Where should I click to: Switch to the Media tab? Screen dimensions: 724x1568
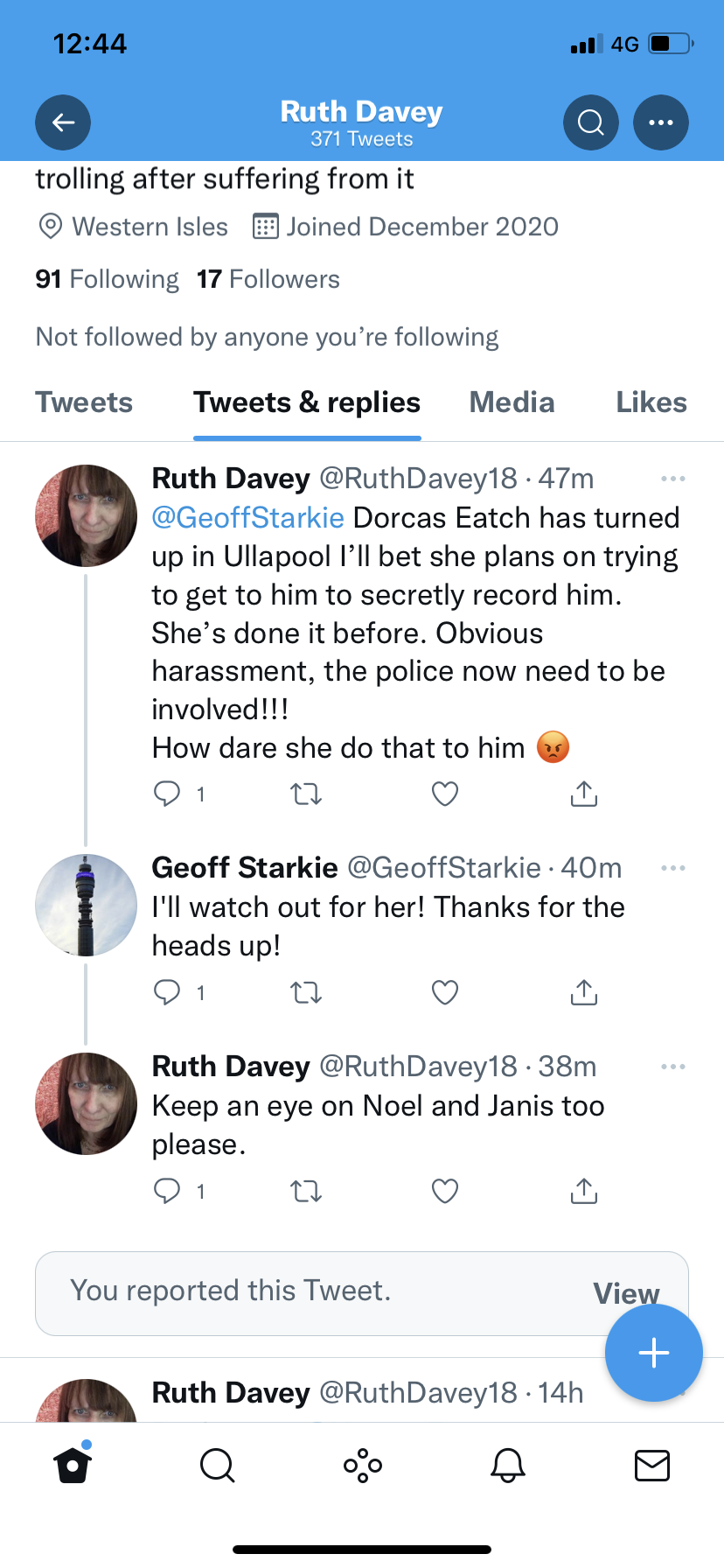[512, 402]
